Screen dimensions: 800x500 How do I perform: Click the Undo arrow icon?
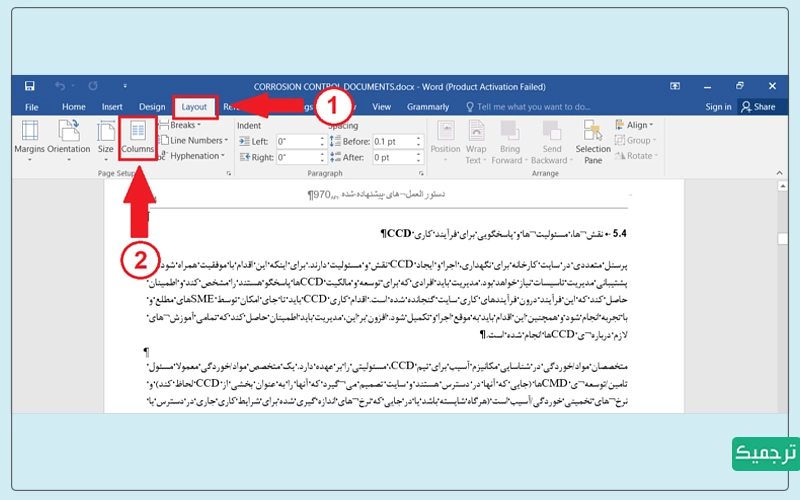(x=60, y=86)
